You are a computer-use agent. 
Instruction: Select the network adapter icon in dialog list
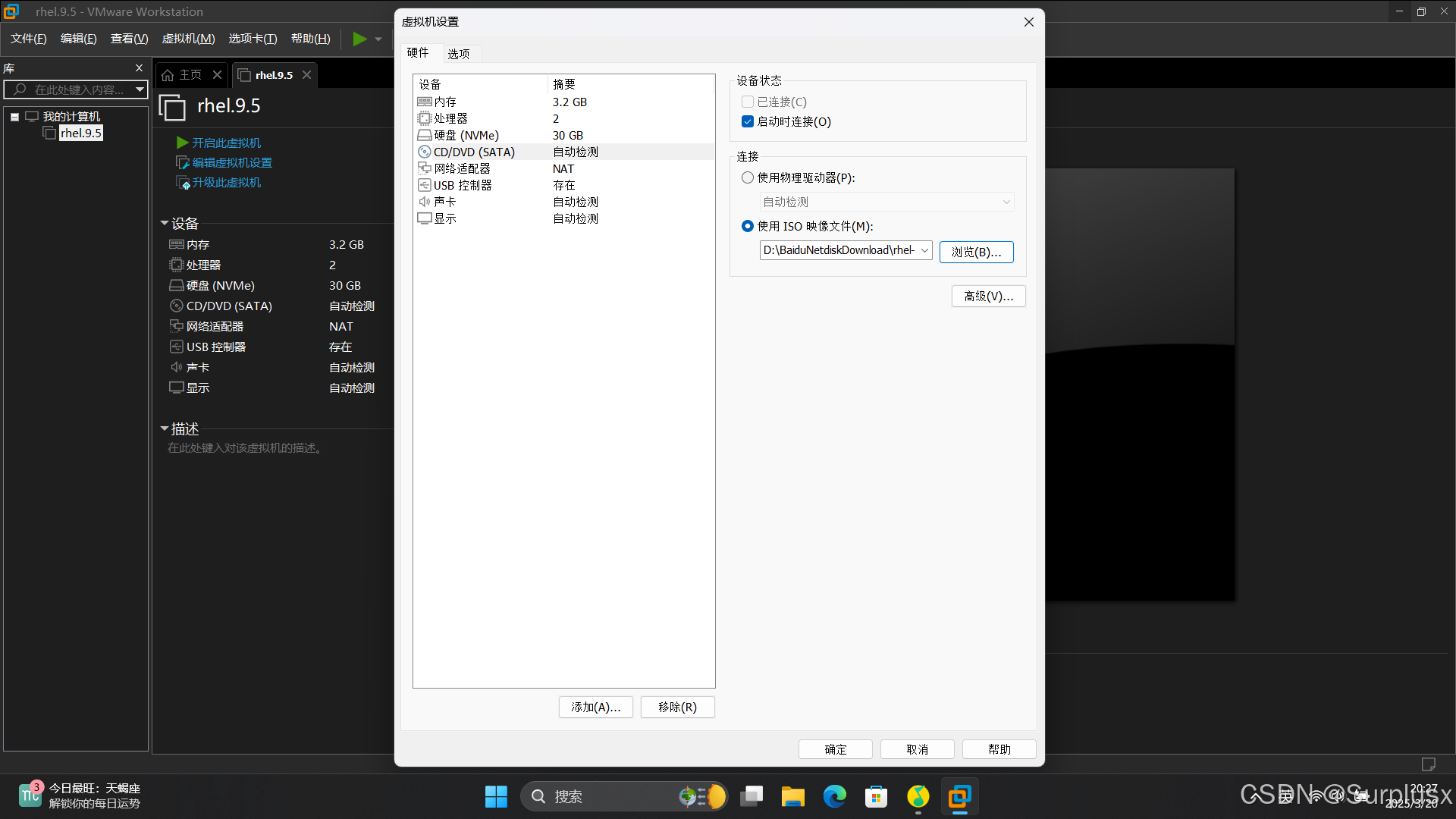pos(425,168)
